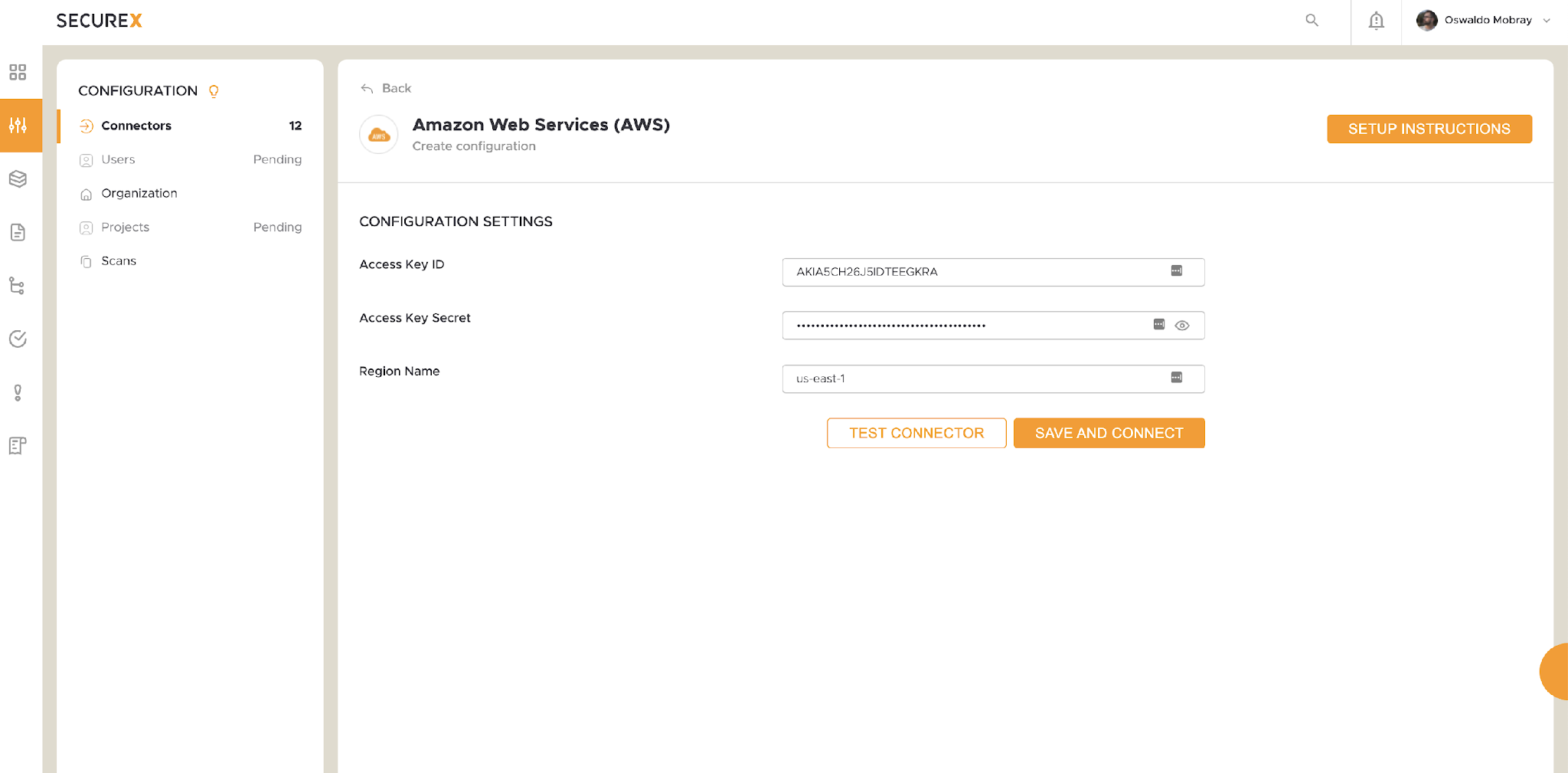1568x773 pixels.
Task: Click the SECUREX logo
Action: tap(100, 21)
